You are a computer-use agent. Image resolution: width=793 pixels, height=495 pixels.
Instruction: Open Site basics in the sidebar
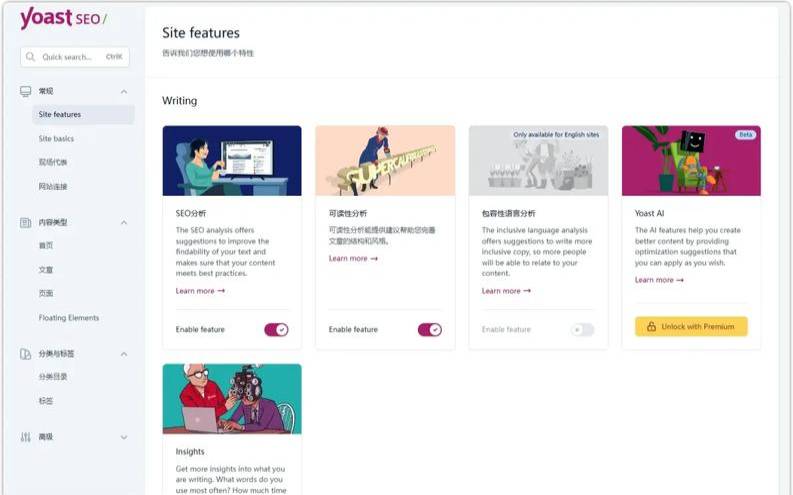click(56, 139)
